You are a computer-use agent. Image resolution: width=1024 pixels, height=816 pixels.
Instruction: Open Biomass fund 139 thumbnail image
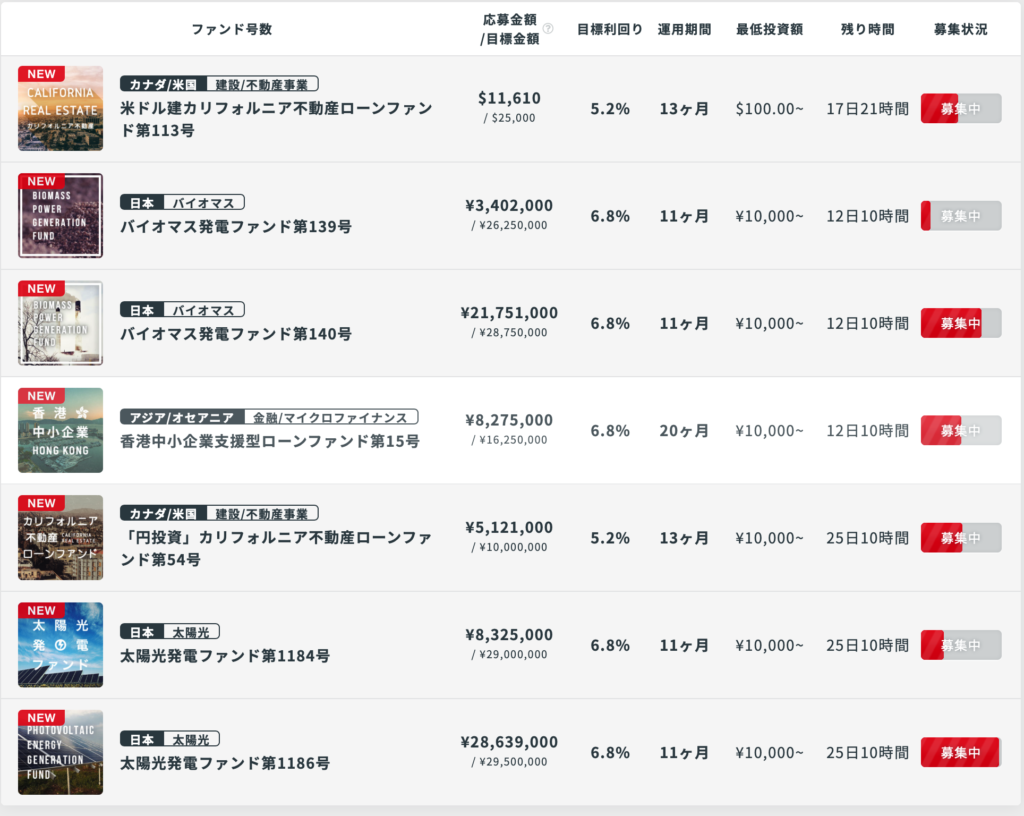pos(60,216)
